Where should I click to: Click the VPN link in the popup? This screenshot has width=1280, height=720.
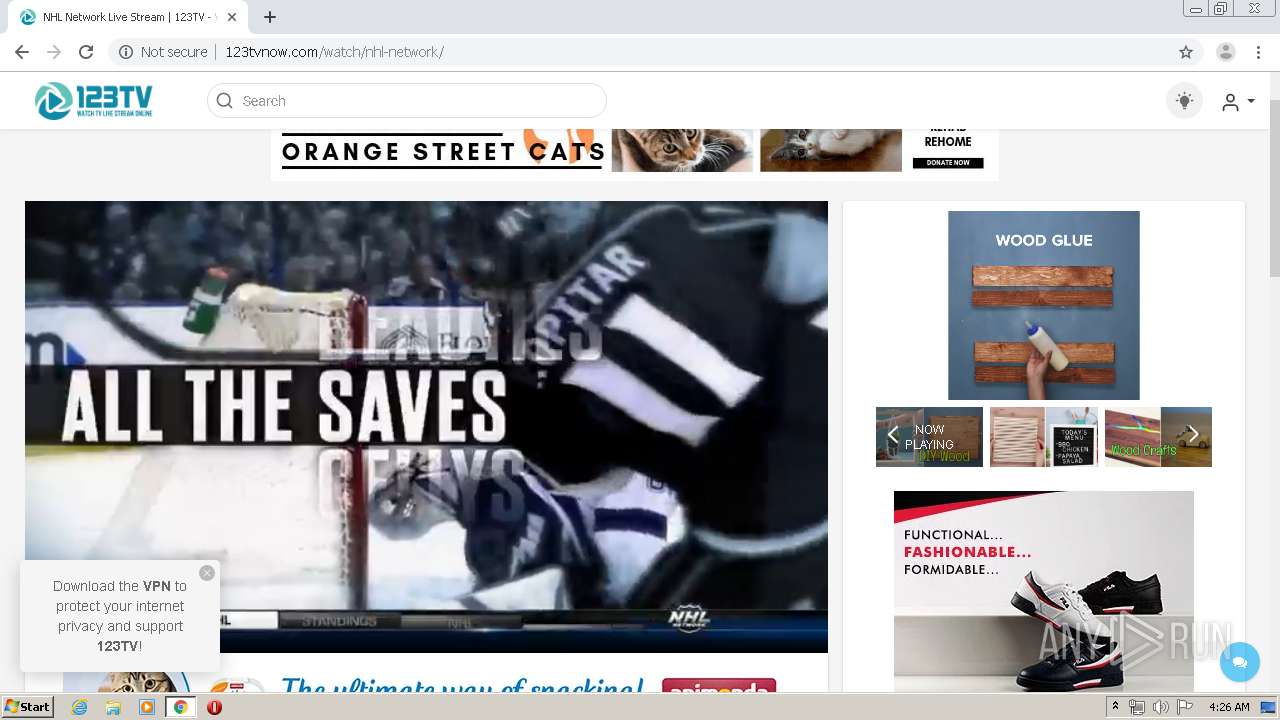coord(156,586)
